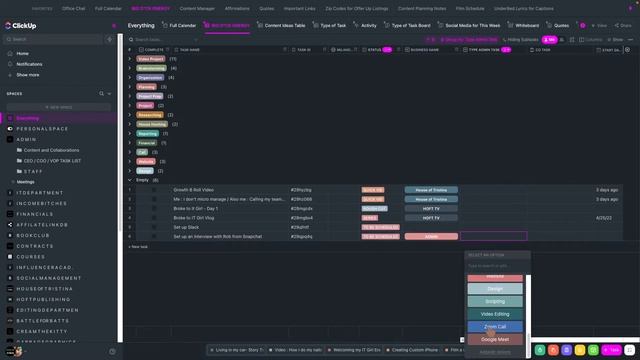Expand the Organization group

click(x=130, y=78)
